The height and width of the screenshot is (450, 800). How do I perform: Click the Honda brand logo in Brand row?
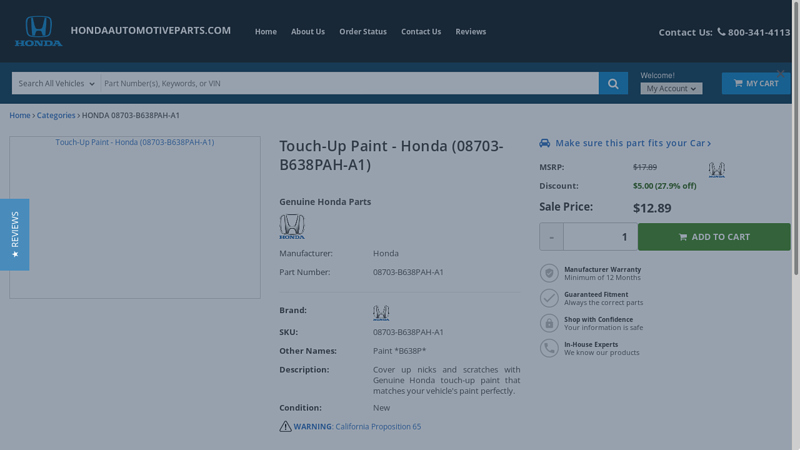click(x=381, y=313)
